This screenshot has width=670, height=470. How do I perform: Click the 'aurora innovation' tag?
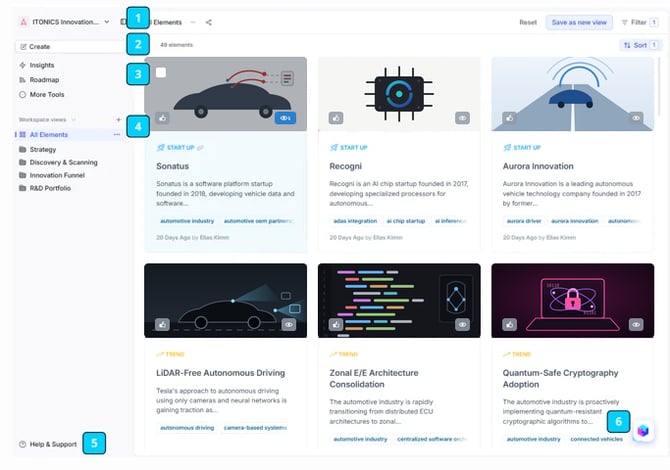click(575, 221)
